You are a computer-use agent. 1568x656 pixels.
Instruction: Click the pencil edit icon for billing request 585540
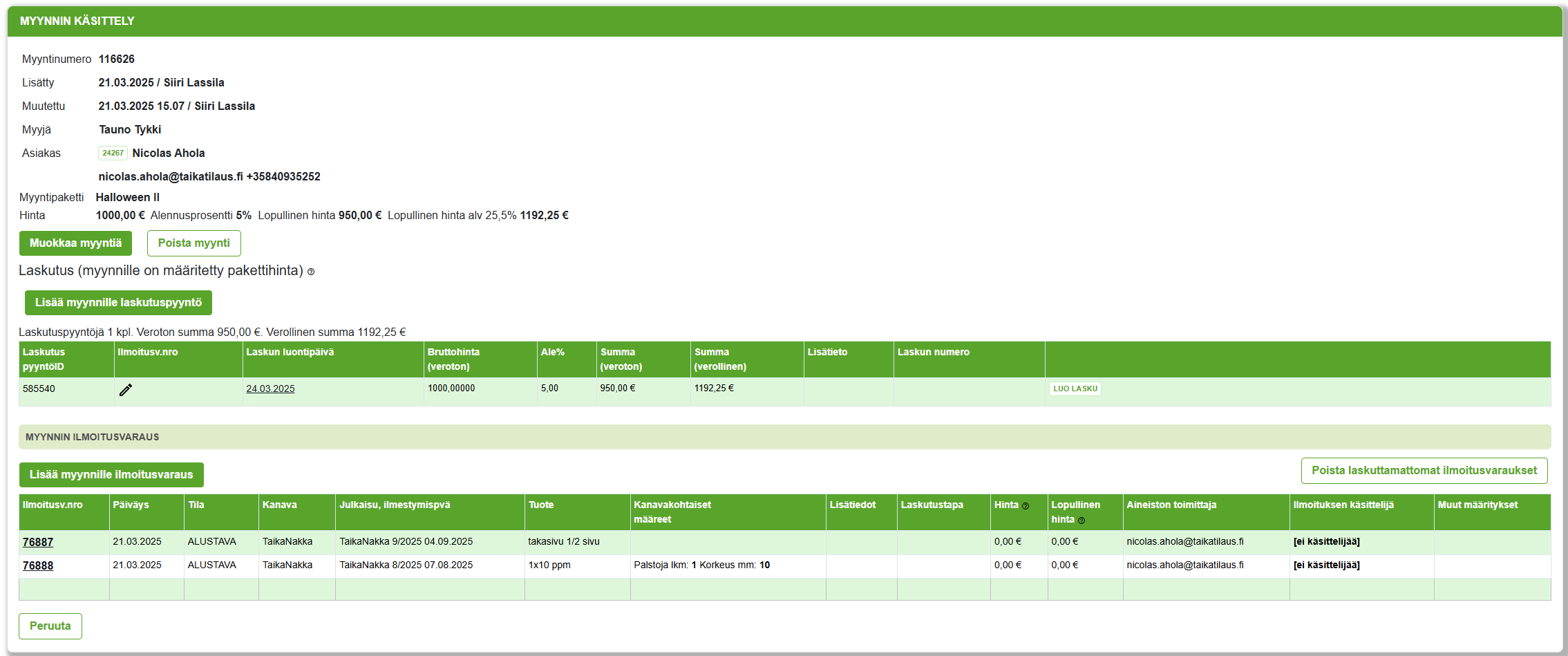click(125, 390)
